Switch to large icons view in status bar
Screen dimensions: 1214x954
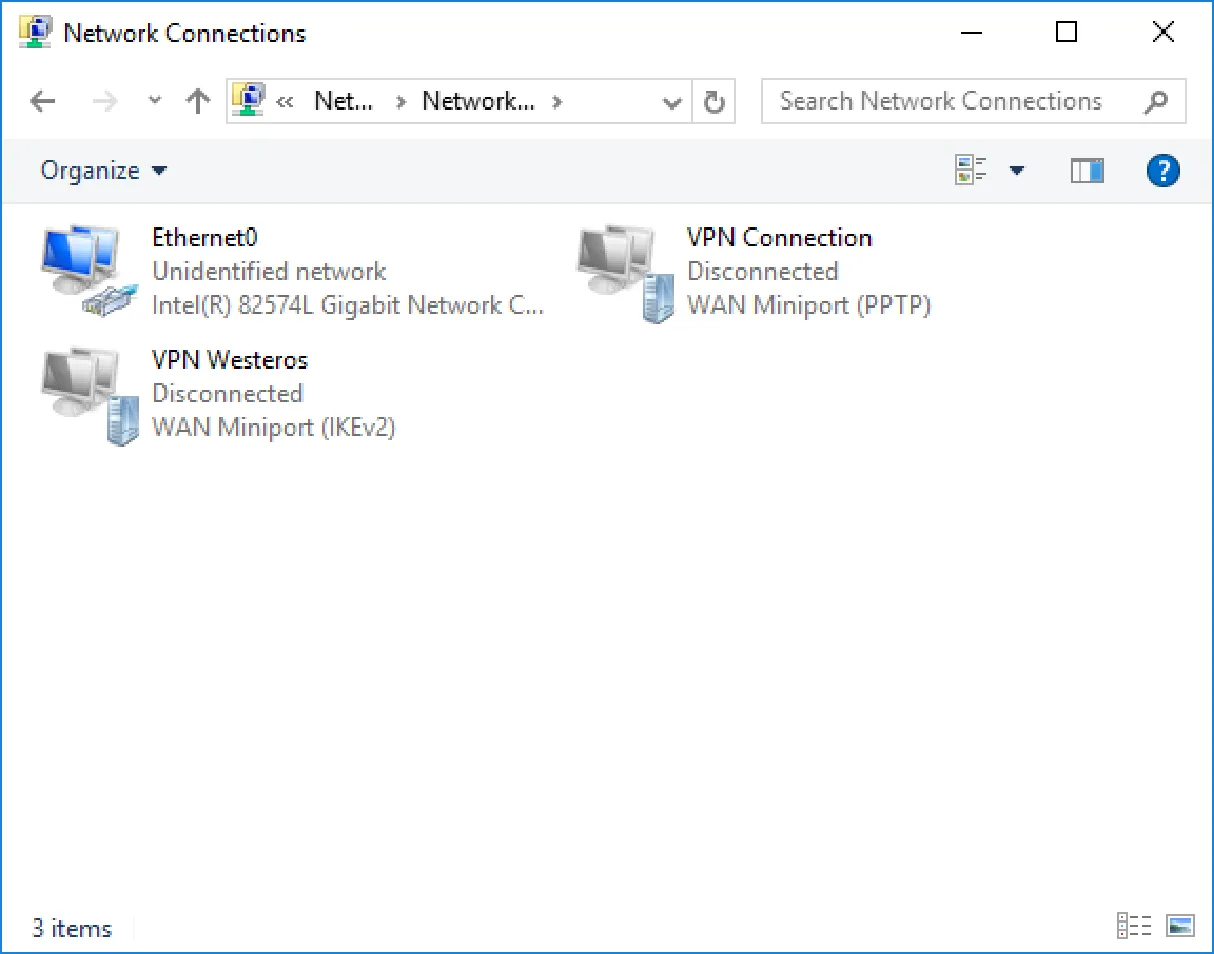(x=1181, y=926)
